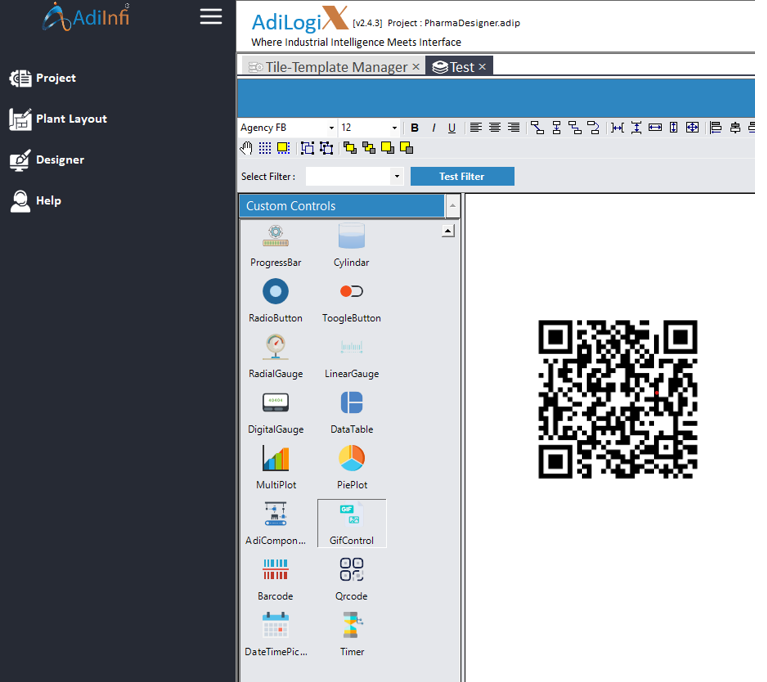The height and width of the screenshot is (682, 767).
Task: Select the GifControl item
Action: (351, 524)
